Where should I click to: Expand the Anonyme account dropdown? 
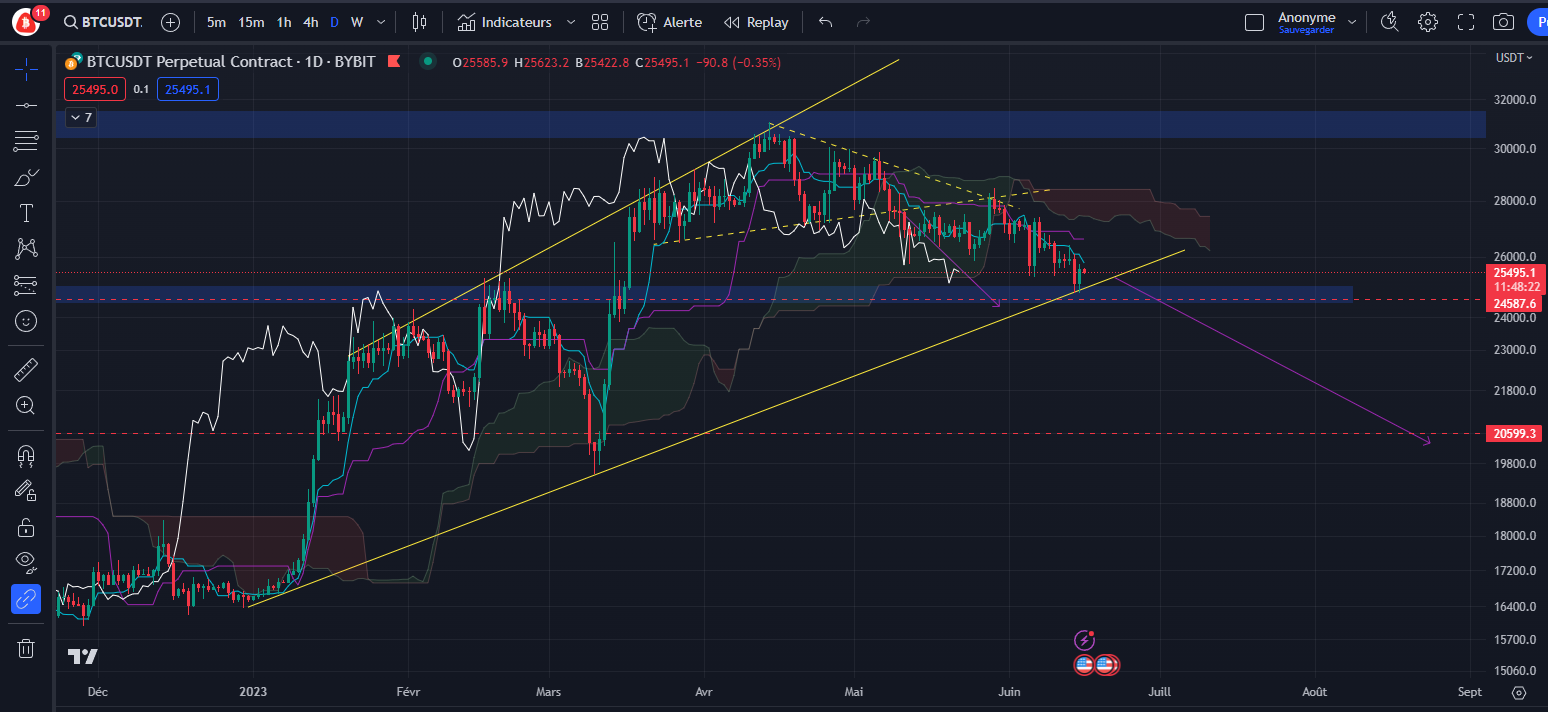(1353, 21)
